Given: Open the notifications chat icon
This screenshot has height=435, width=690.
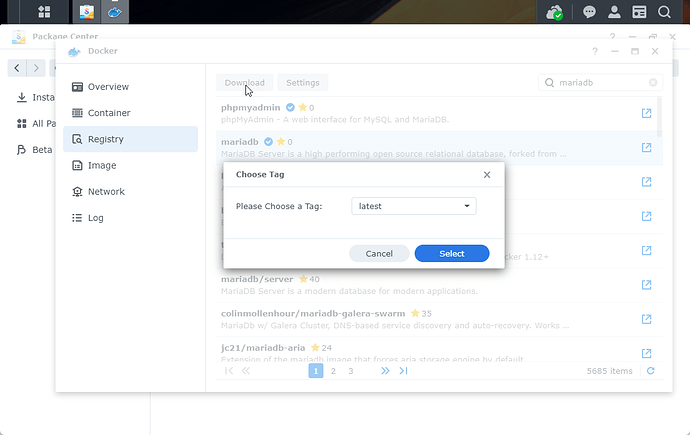Looking at the screenshot, I should [589, 12].
